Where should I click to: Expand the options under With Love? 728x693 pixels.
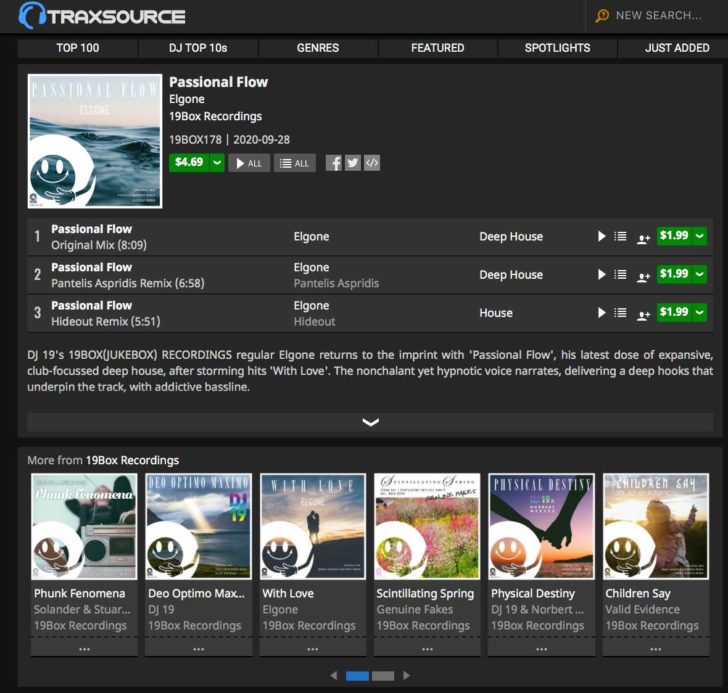coord(313,648)
